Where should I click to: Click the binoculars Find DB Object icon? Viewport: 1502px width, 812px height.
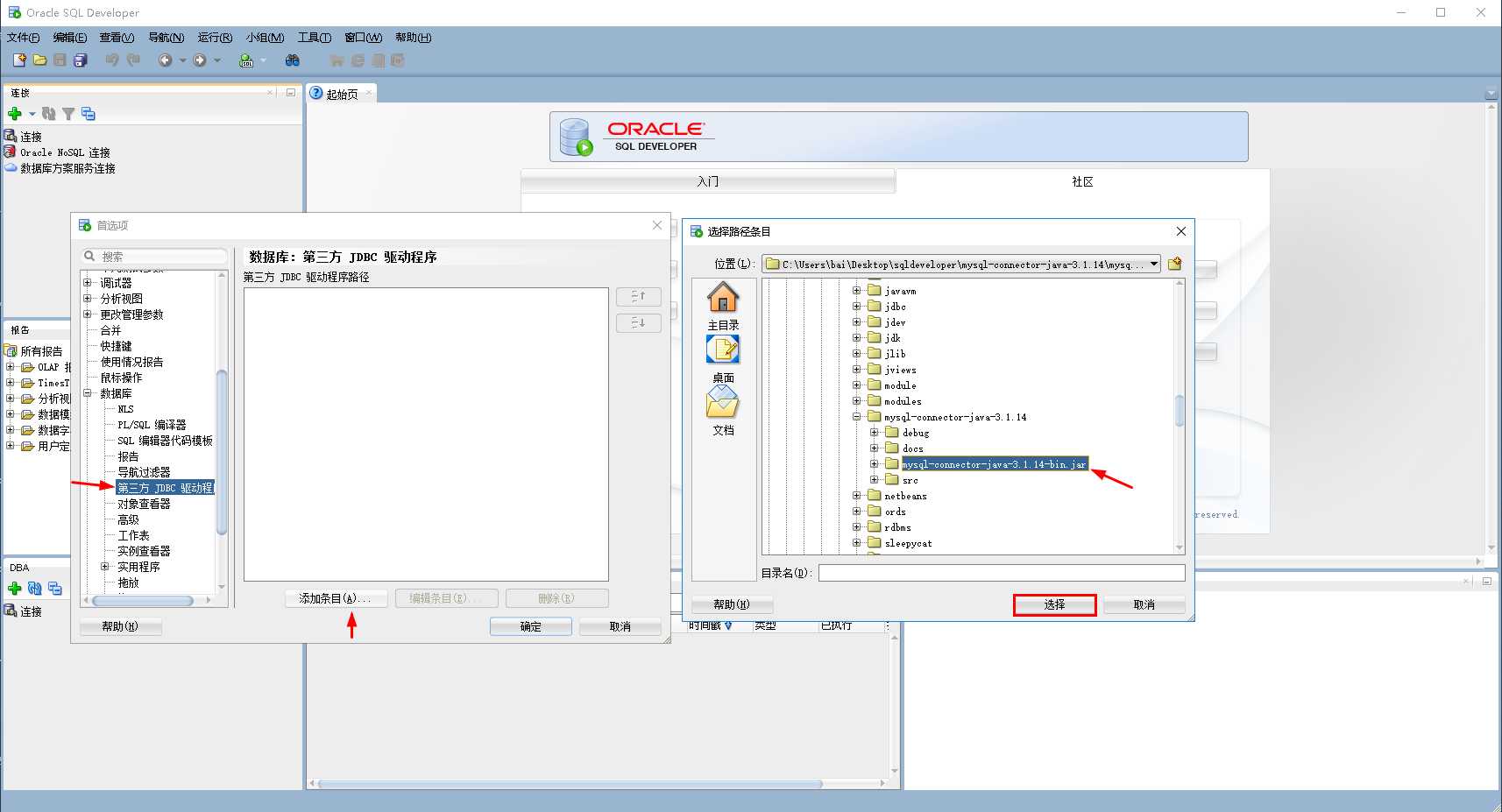(293, 60)
